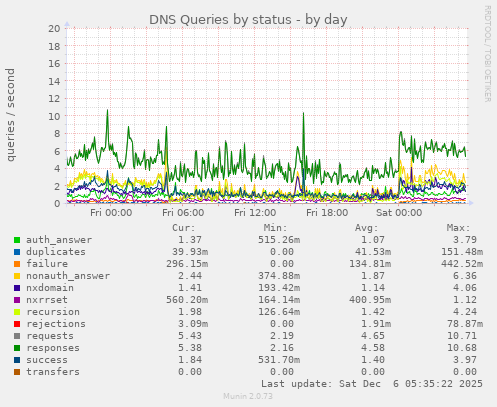Click the responses Avg value 4.58
Viewport: 497px width, 407px height.
[373, 348]
